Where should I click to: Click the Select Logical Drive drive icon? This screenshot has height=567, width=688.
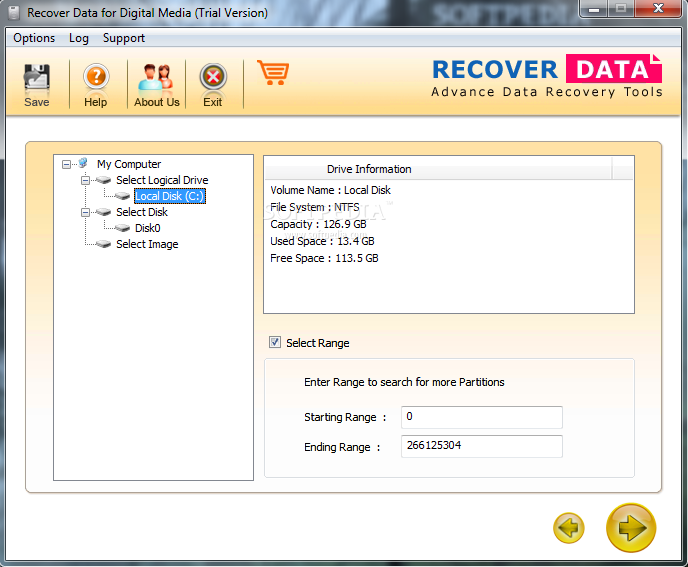coord(104,180)
